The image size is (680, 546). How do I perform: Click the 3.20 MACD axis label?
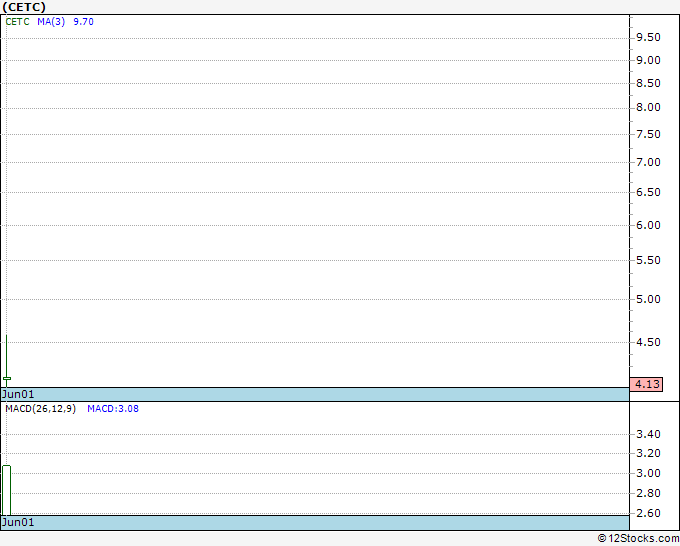pyautogui.click(x=648, y=454)
